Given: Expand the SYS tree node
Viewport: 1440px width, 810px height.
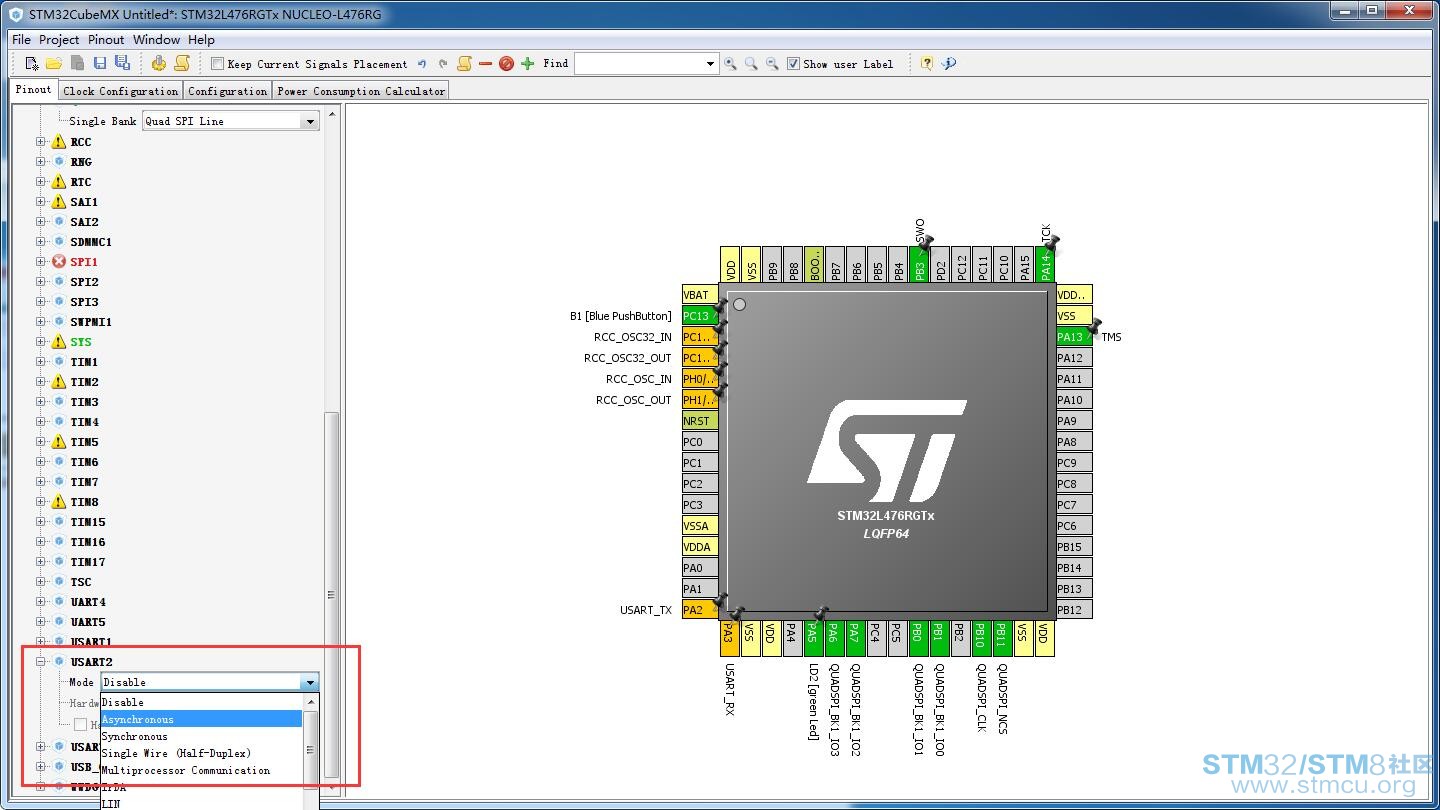Looking at the screenshot, I should coord(41,342).
